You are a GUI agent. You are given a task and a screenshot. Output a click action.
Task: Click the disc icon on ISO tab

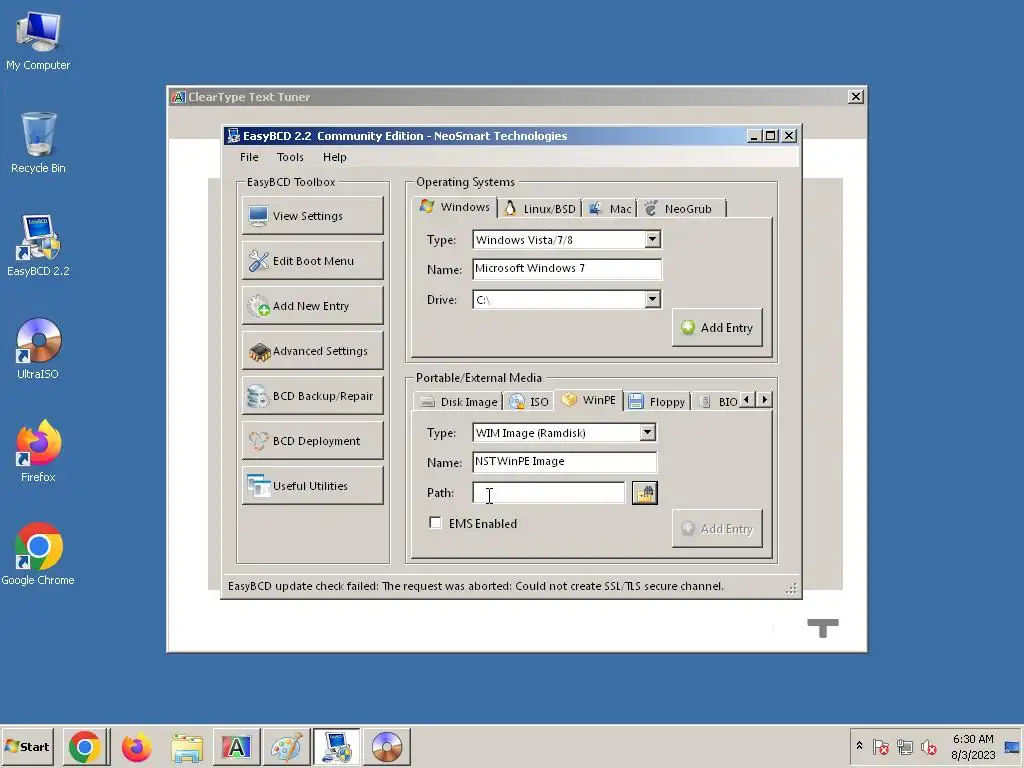(517, 401)
